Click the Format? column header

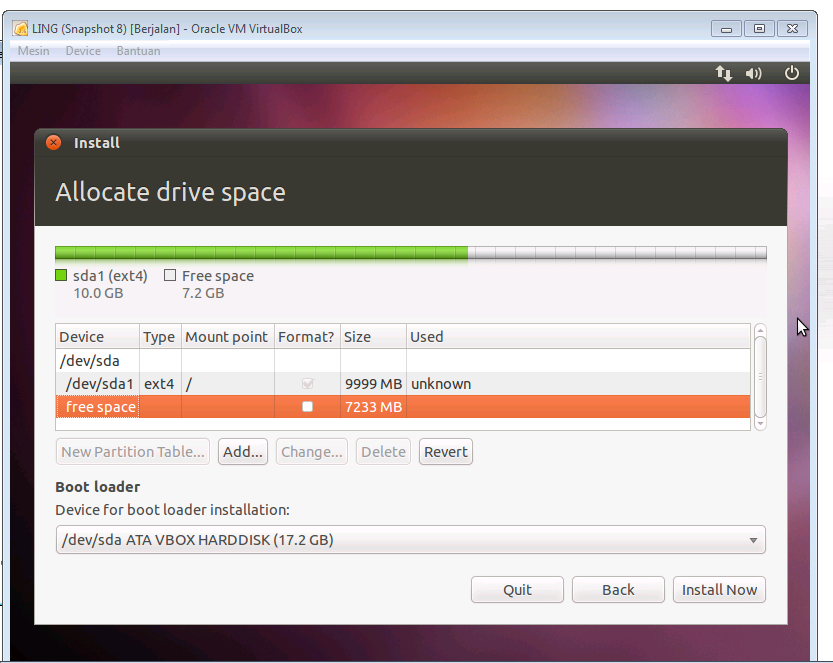pos(307,336)
